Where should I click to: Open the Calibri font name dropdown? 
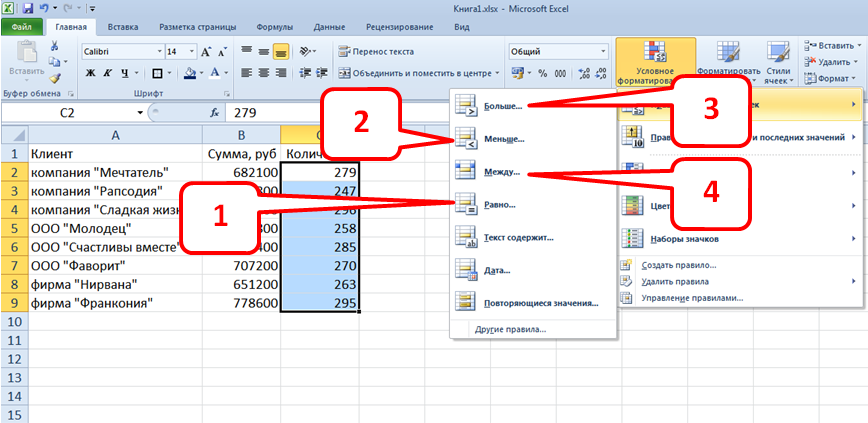(157, 51)
